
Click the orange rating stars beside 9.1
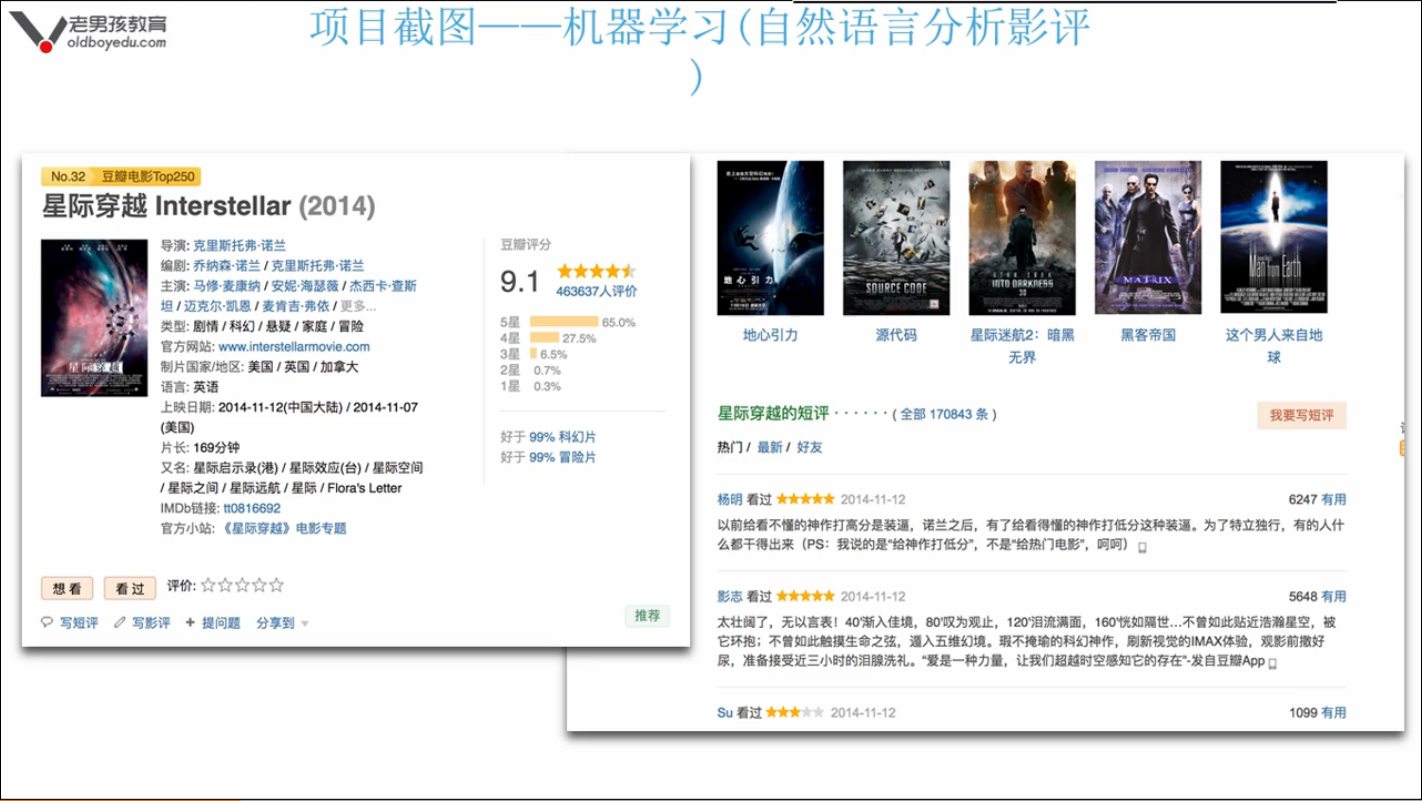coord(596,271)
